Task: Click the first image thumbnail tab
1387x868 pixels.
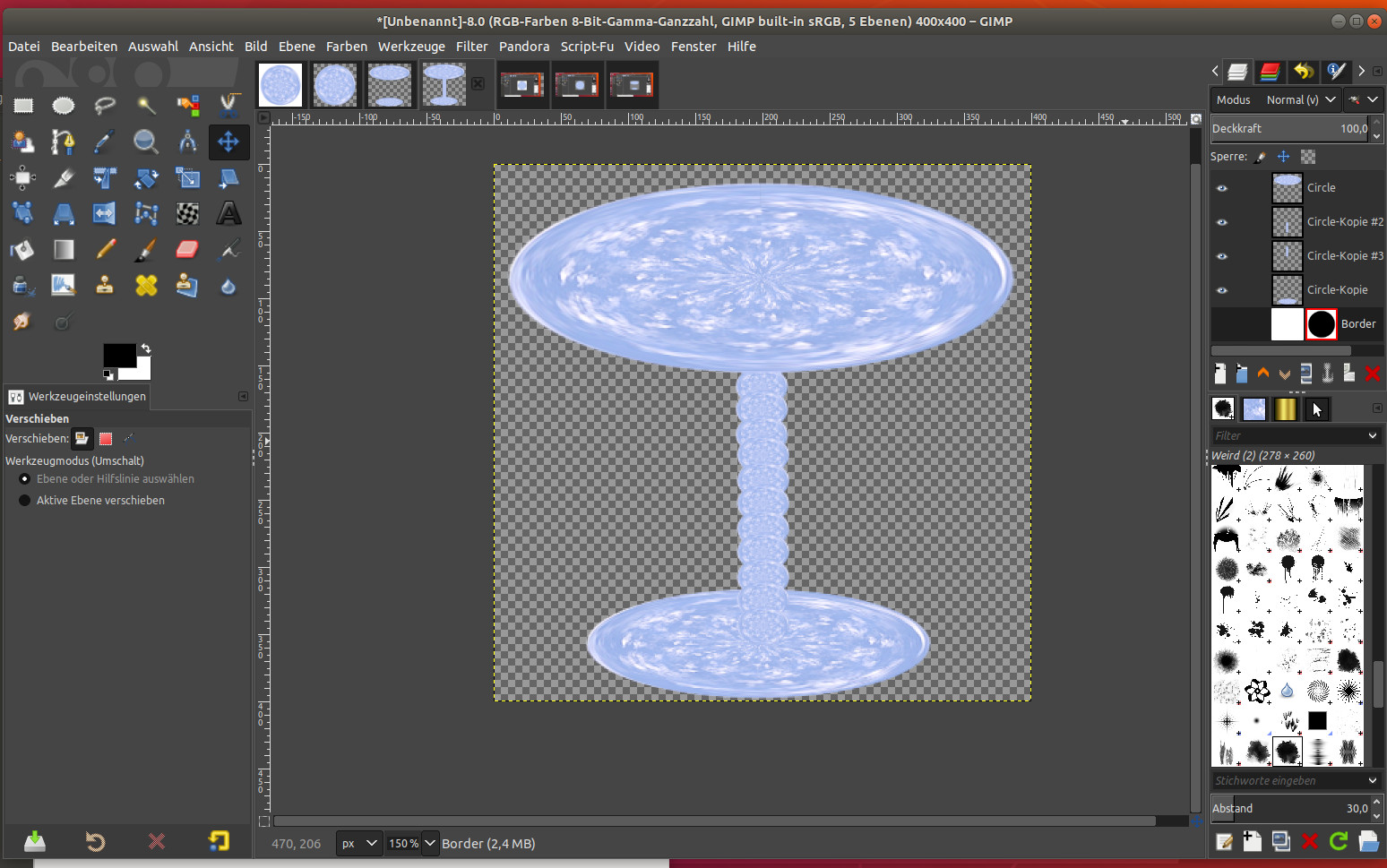Action: point(280,85)
